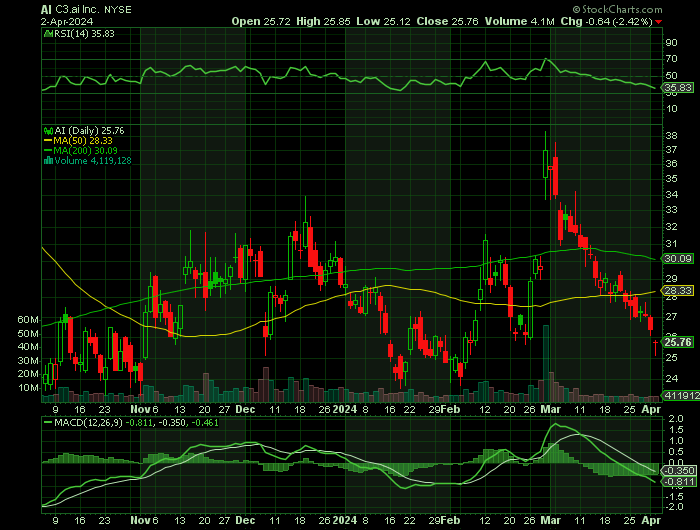The height and width of the screenshot is (530, 700).
Task: Click the MACD(12,26,9) indicator label
Action: 88,422
